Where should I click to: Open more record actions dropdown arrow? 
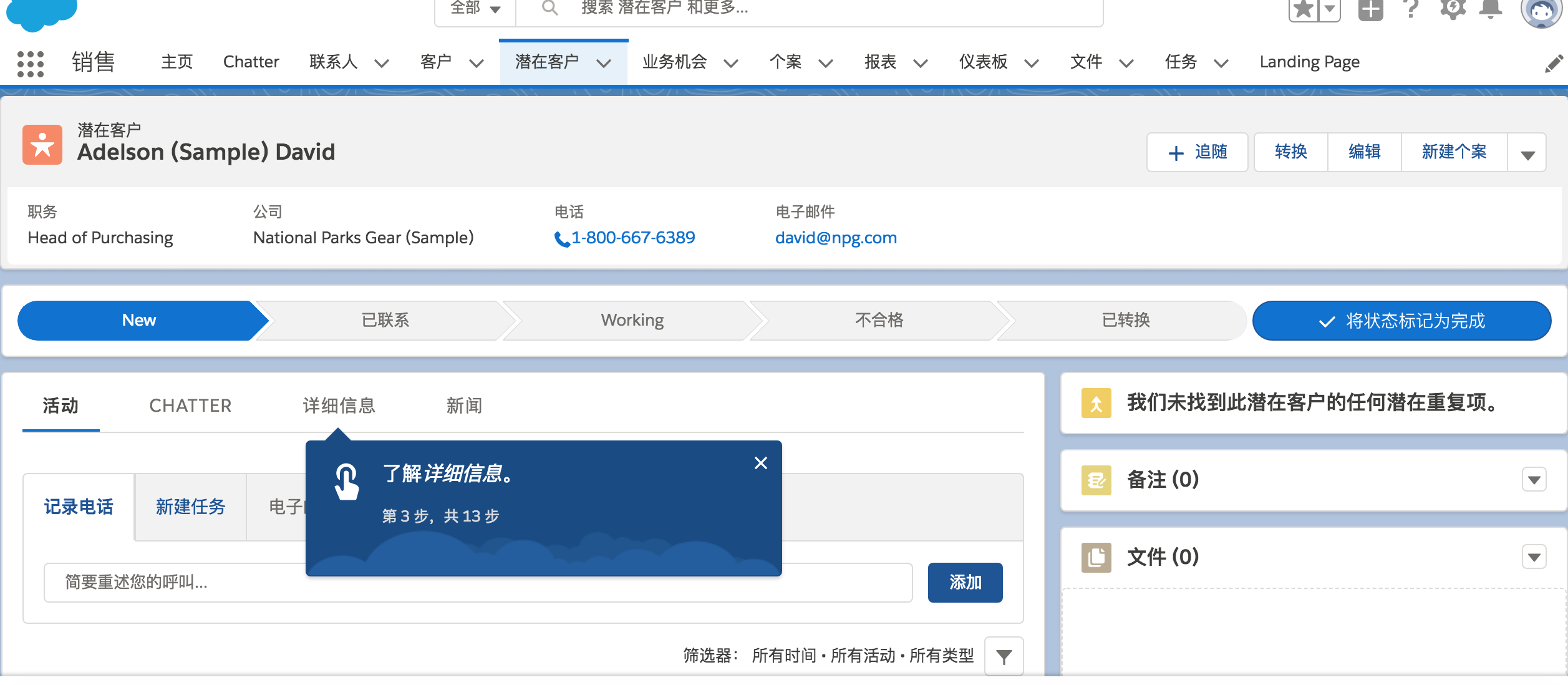coord(1527,153)
